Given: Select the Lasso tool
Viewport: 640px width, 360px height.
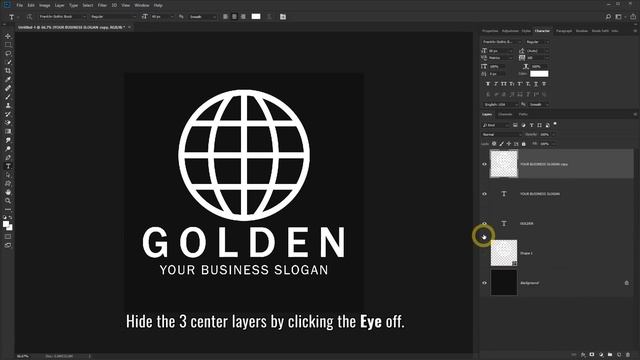Looking at the screenshot, I should 8,53.
